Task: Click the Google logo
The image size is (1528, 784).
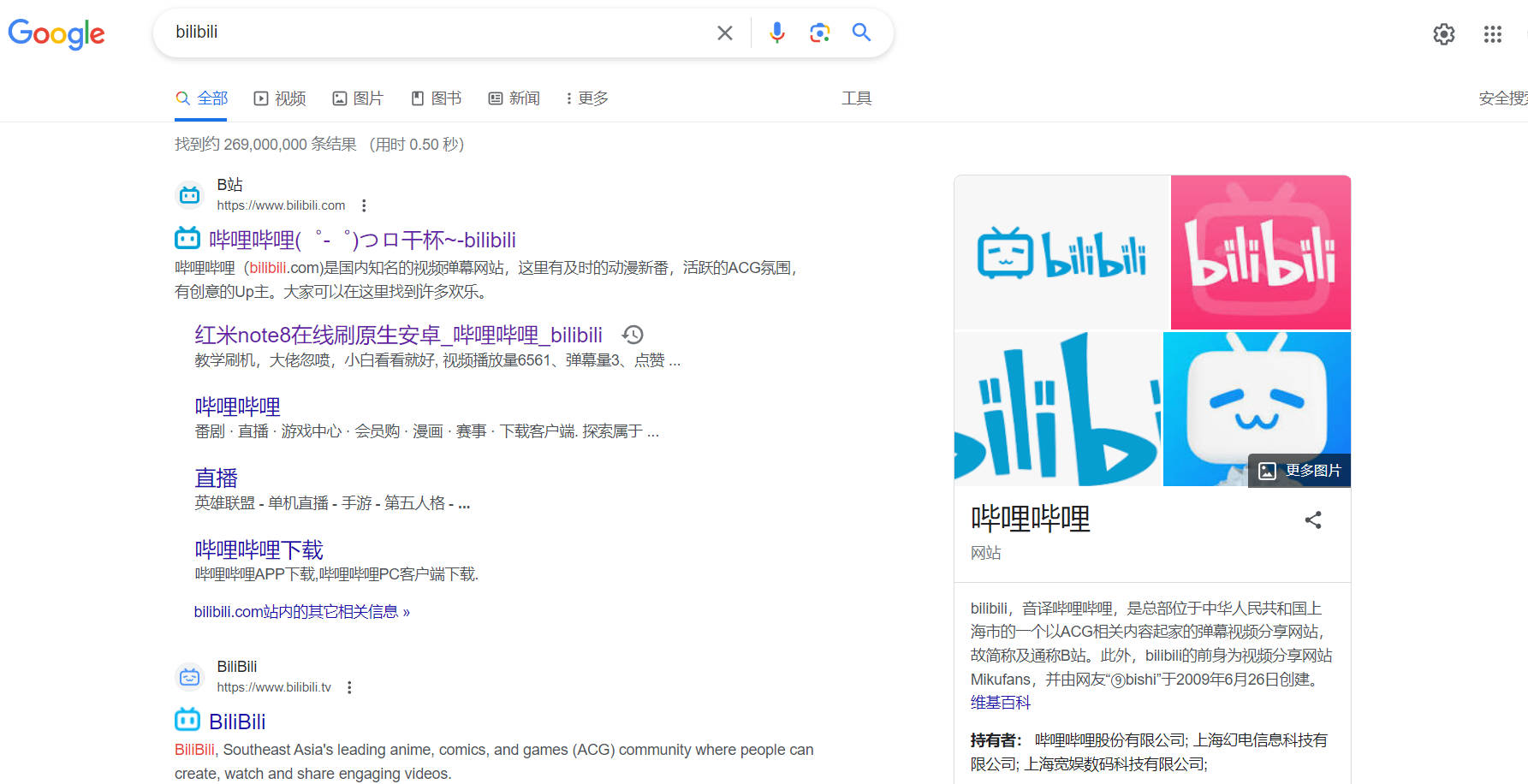Action: coord(56,33)
